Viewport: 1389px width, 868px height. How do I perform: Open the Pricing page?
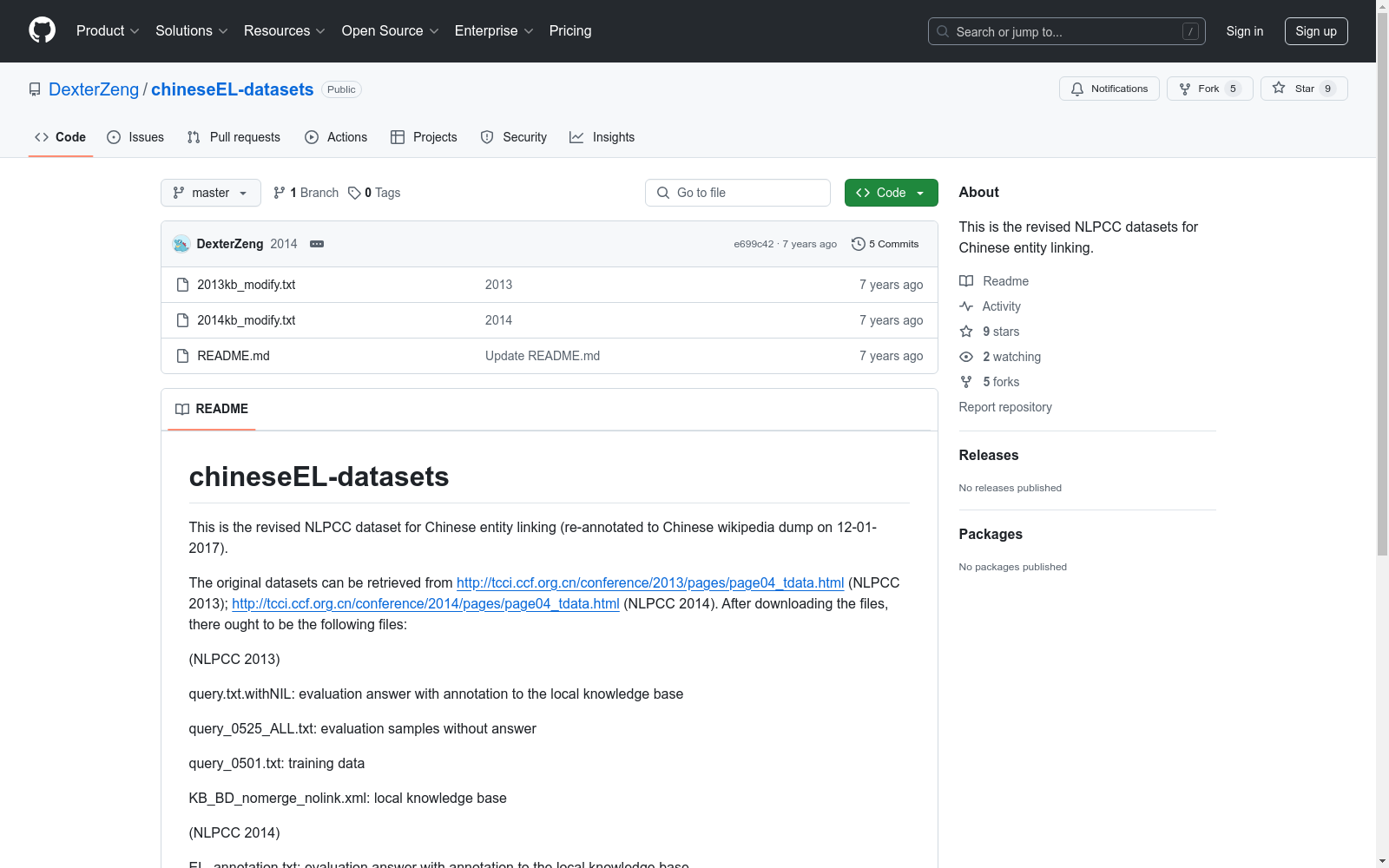570,31
